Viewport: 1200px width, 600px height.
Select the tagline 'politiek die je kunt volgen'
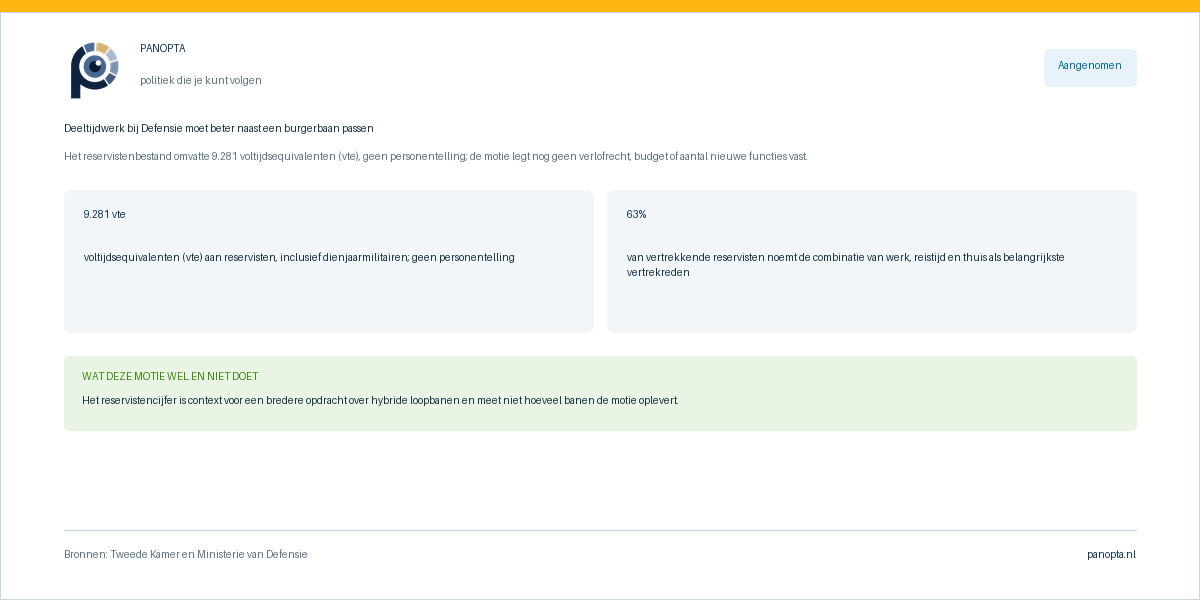tap(201, 80)
